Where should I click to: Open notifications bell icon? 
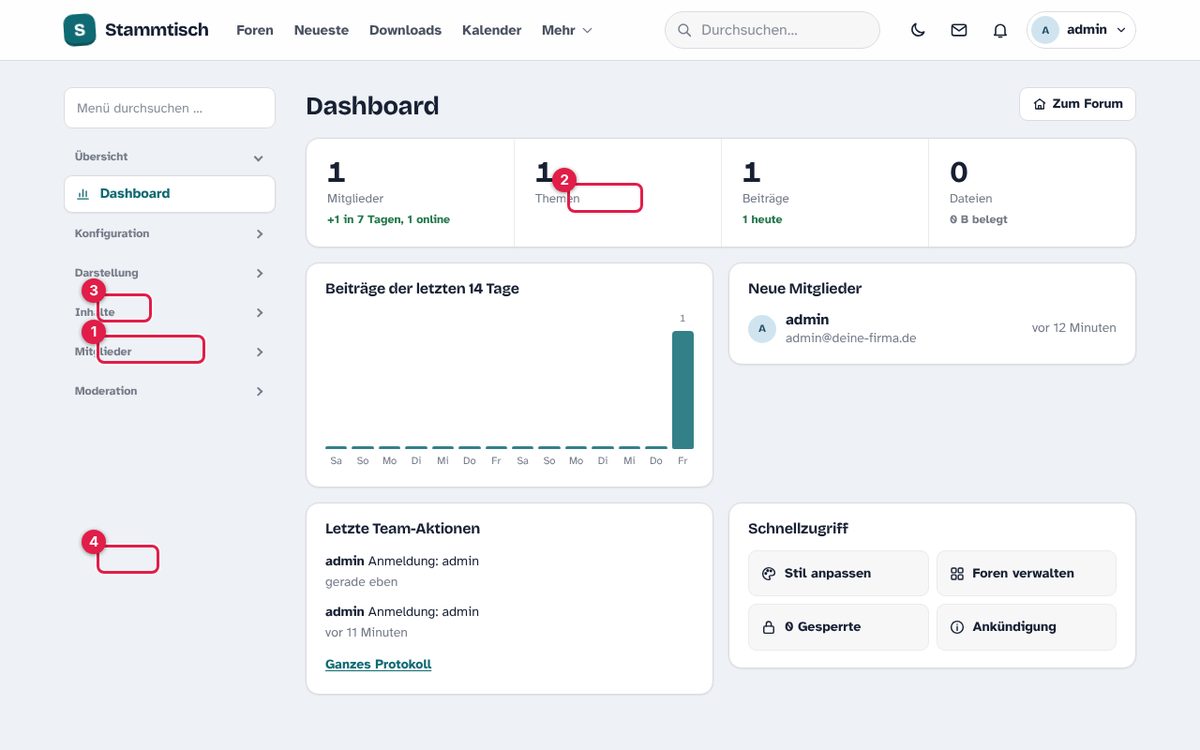(x=1000, y=30)
